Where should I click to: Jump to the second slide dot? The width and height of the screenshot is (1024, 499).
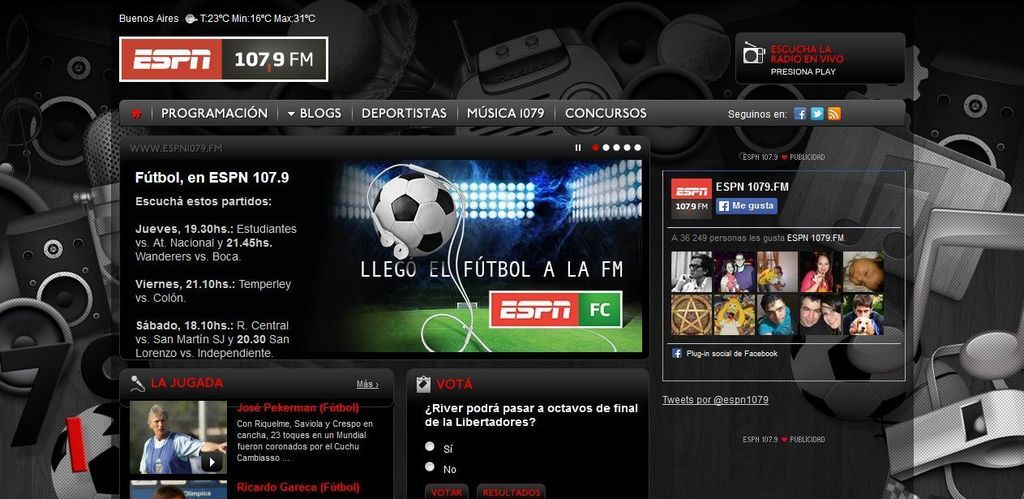pos(606,148)
